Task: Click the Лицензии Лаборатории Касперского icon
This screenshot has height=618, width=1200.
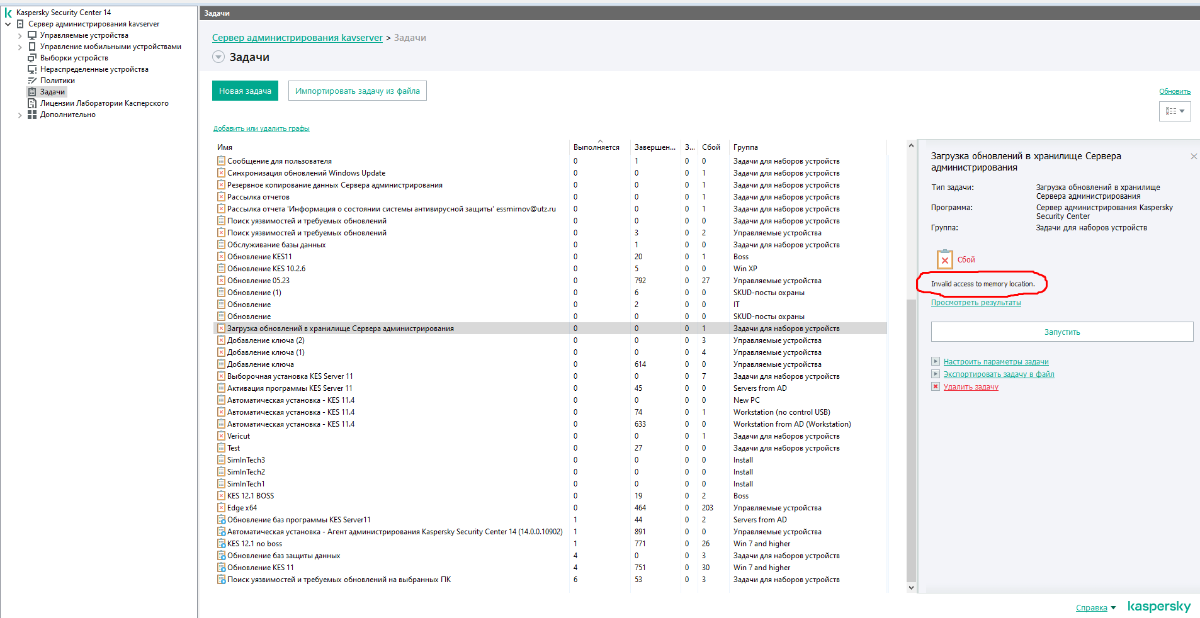Action: (x=32, y=103)
